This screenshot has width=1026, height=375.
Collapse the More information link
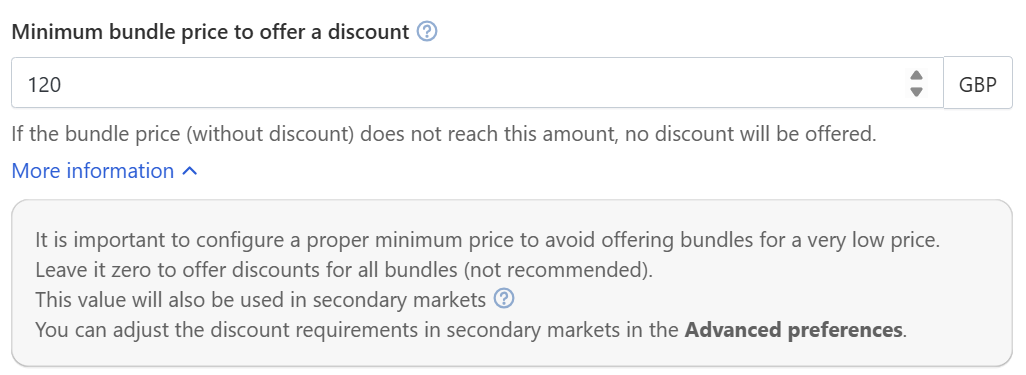[x=105, y=171]
